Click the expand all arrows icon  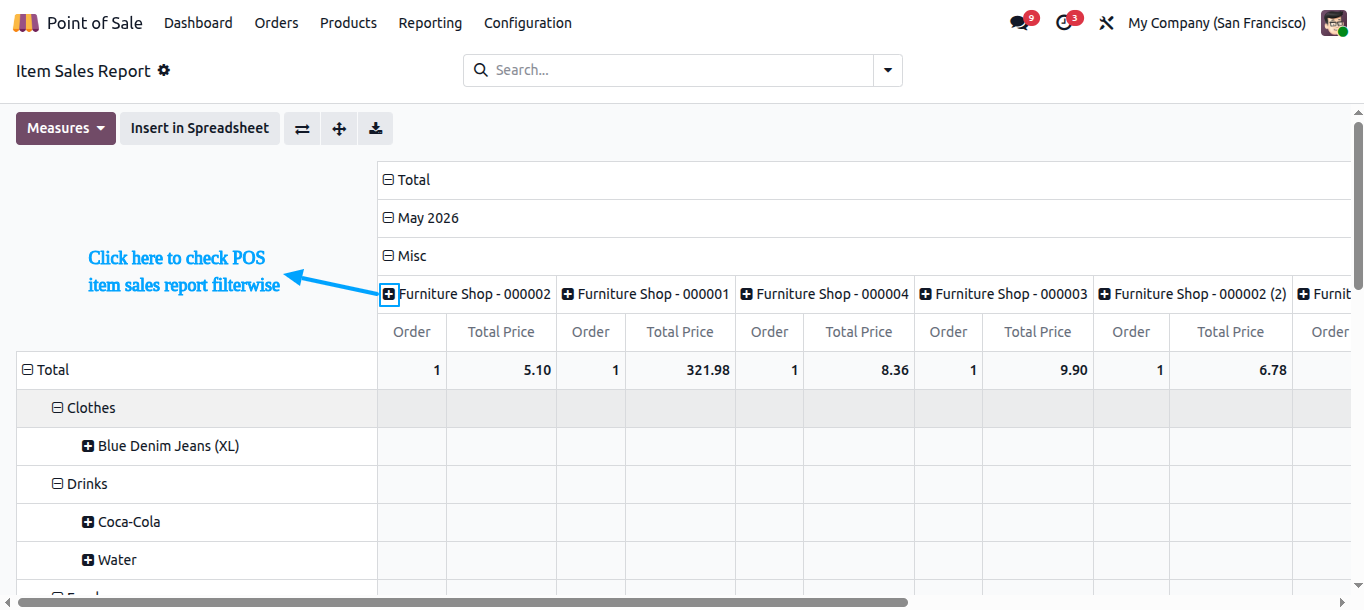pos(339,128)
